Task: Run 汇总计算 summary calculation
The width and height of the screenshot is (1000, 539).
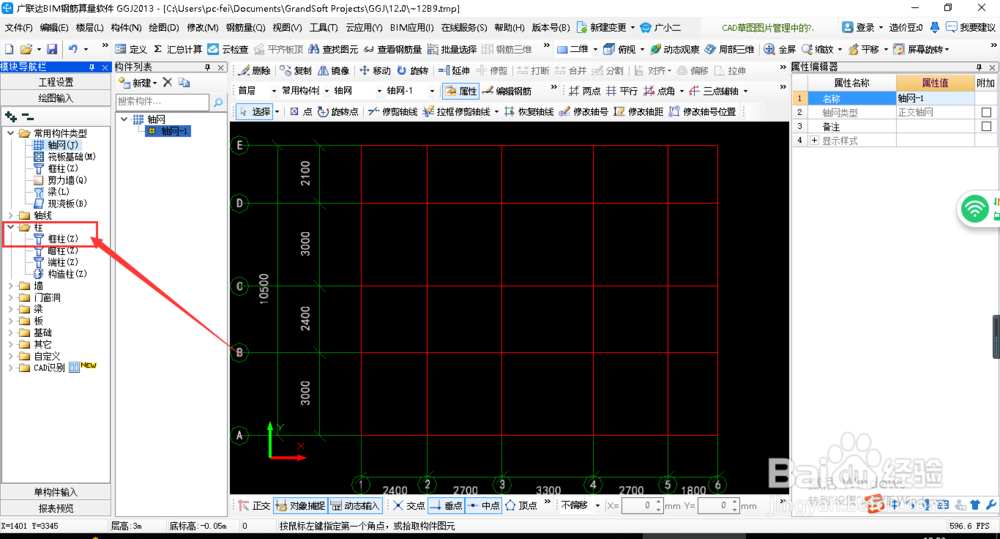Action: point(178,49)
